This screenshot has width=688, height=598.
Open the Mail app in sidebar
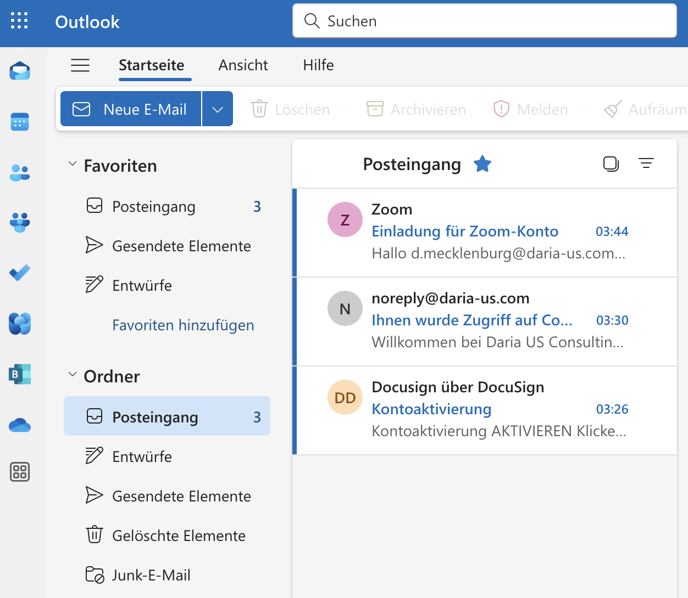point(20,71)
